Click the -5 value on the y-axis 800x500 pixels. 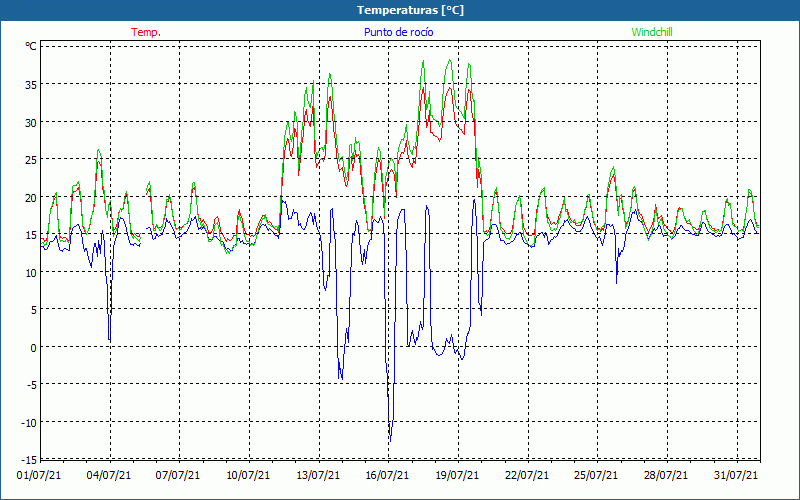coord(31,385)
